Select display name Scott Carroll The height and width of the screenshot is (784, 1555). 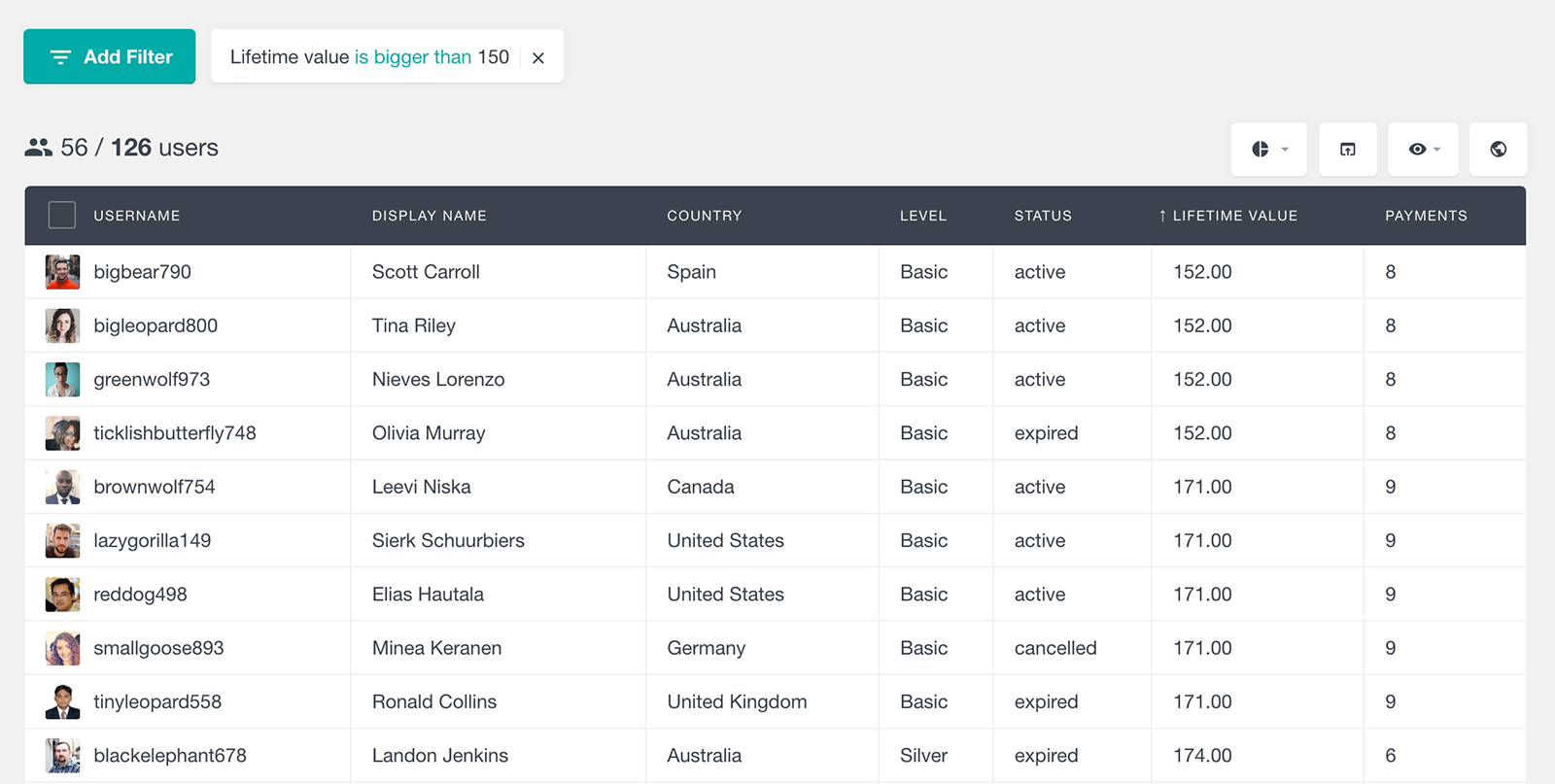pos(426,272)
